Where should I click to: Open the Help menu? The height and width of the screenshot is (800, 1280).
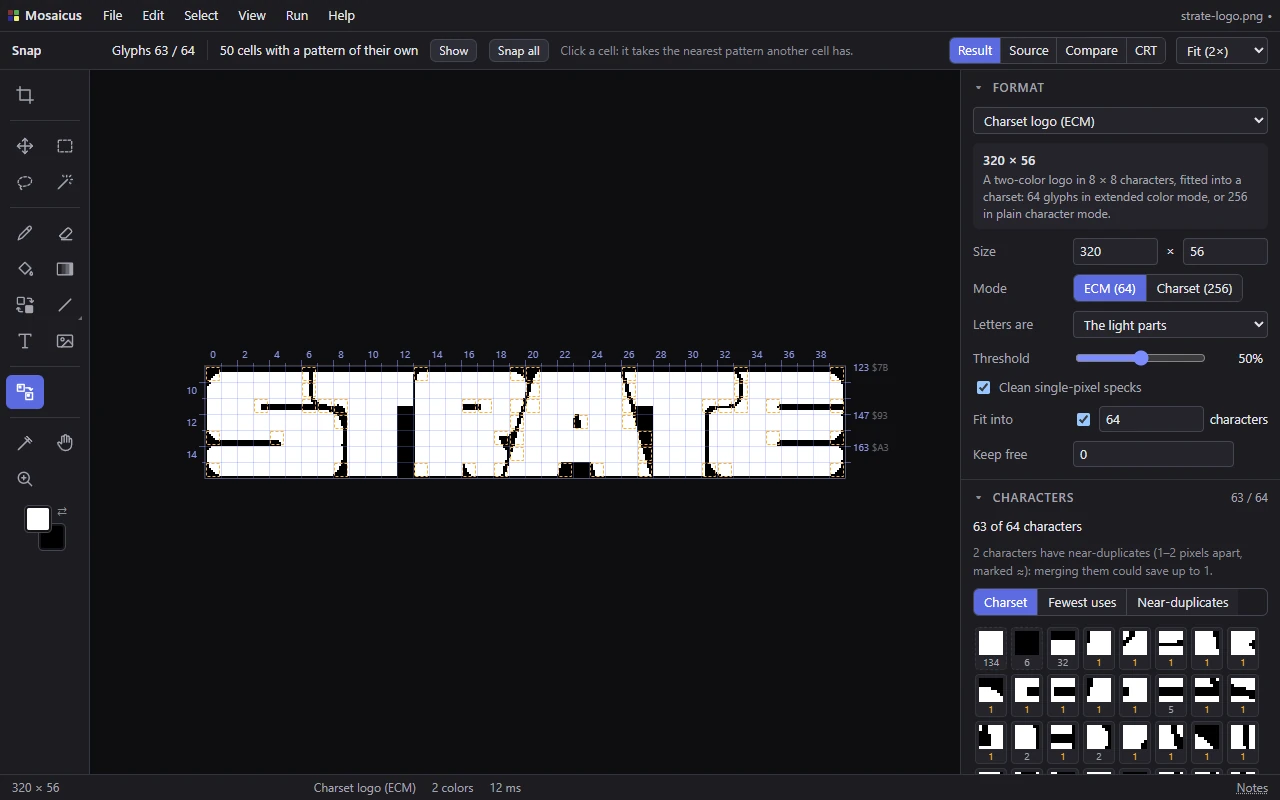341,16
